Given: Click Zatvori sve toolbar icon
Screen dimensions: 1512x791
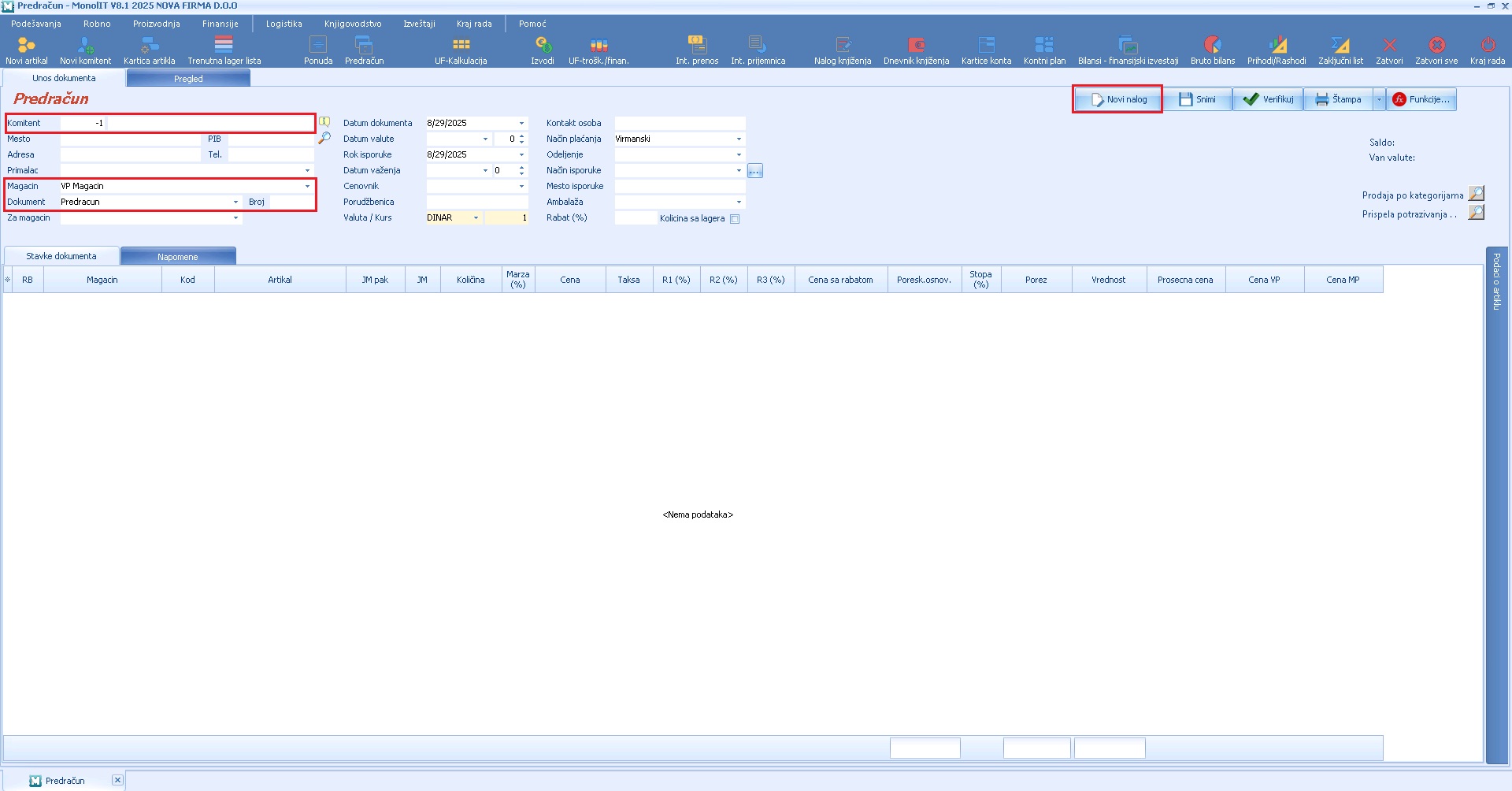Looking at the screenshot, I should (1436, 50).
